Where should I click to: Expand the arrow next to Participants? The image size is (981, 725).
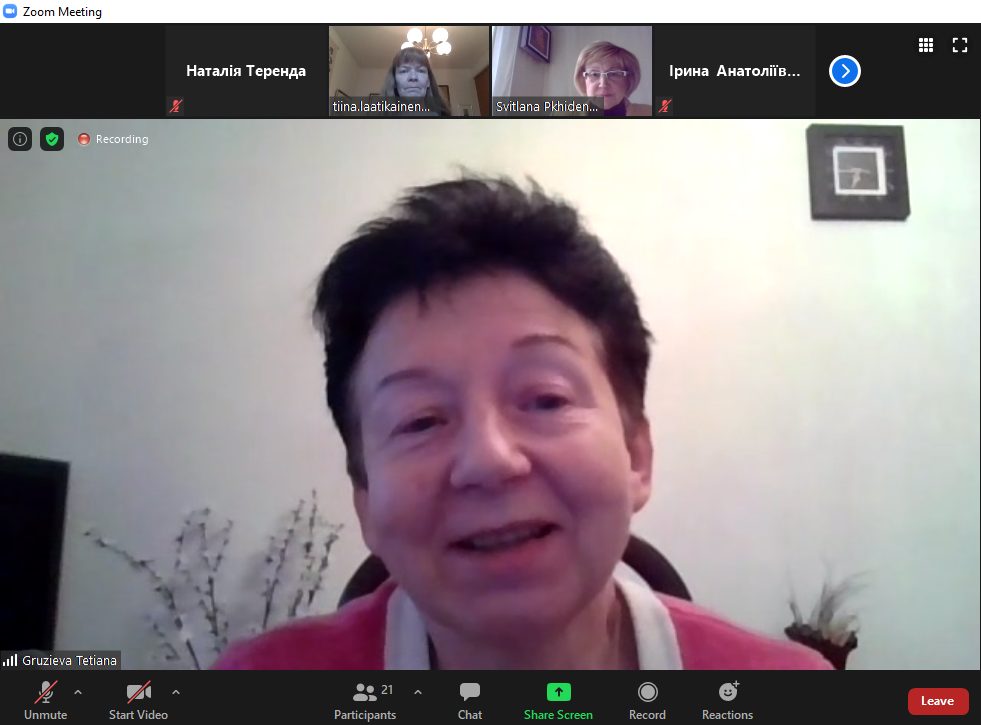click(x=418, y=691)
